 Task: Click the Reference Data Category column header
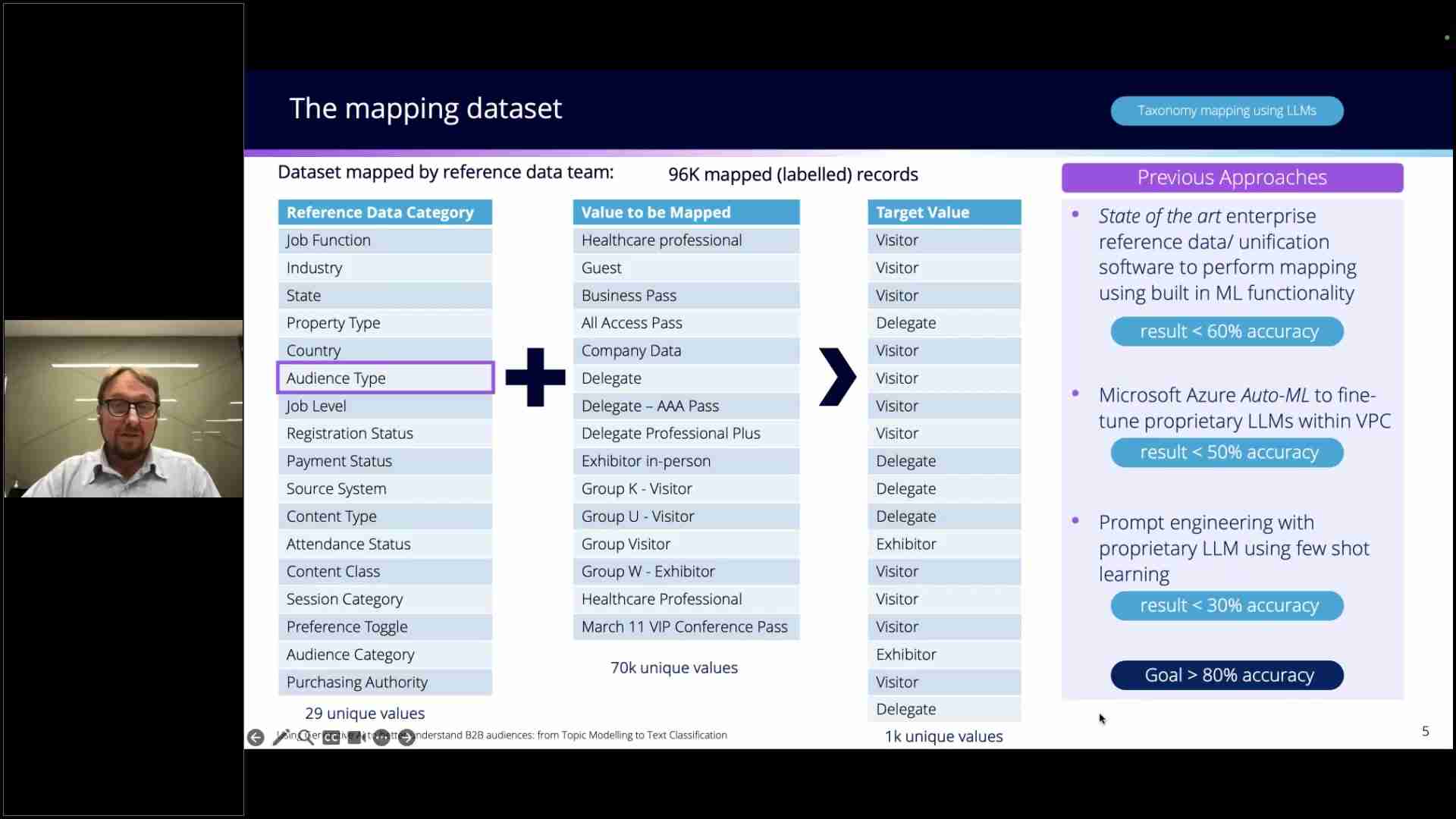pos(384,212)
